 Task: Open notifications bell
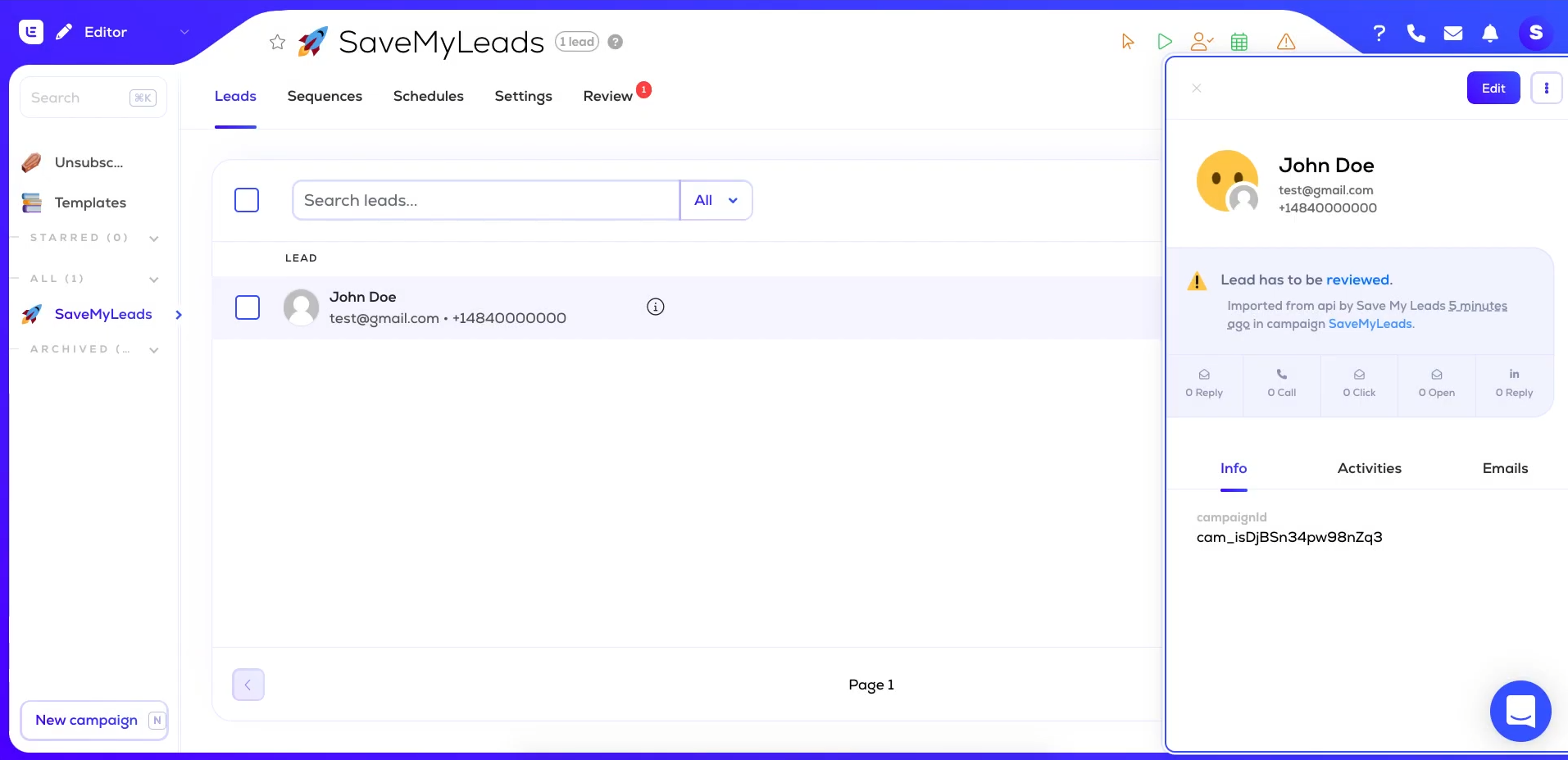point(1490,33)
